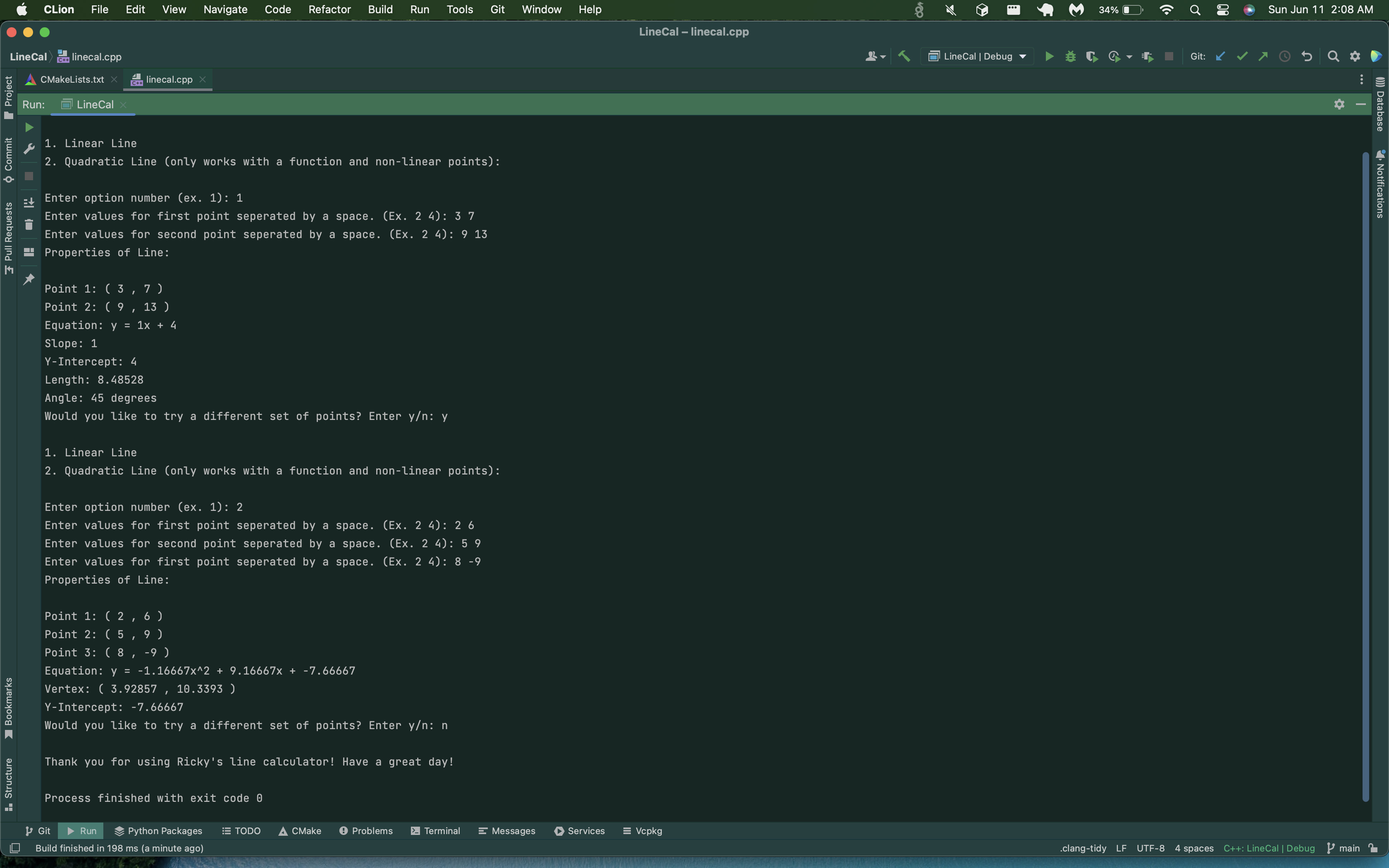
Task: Open the Commit tool window
Action: click(8, 160)
